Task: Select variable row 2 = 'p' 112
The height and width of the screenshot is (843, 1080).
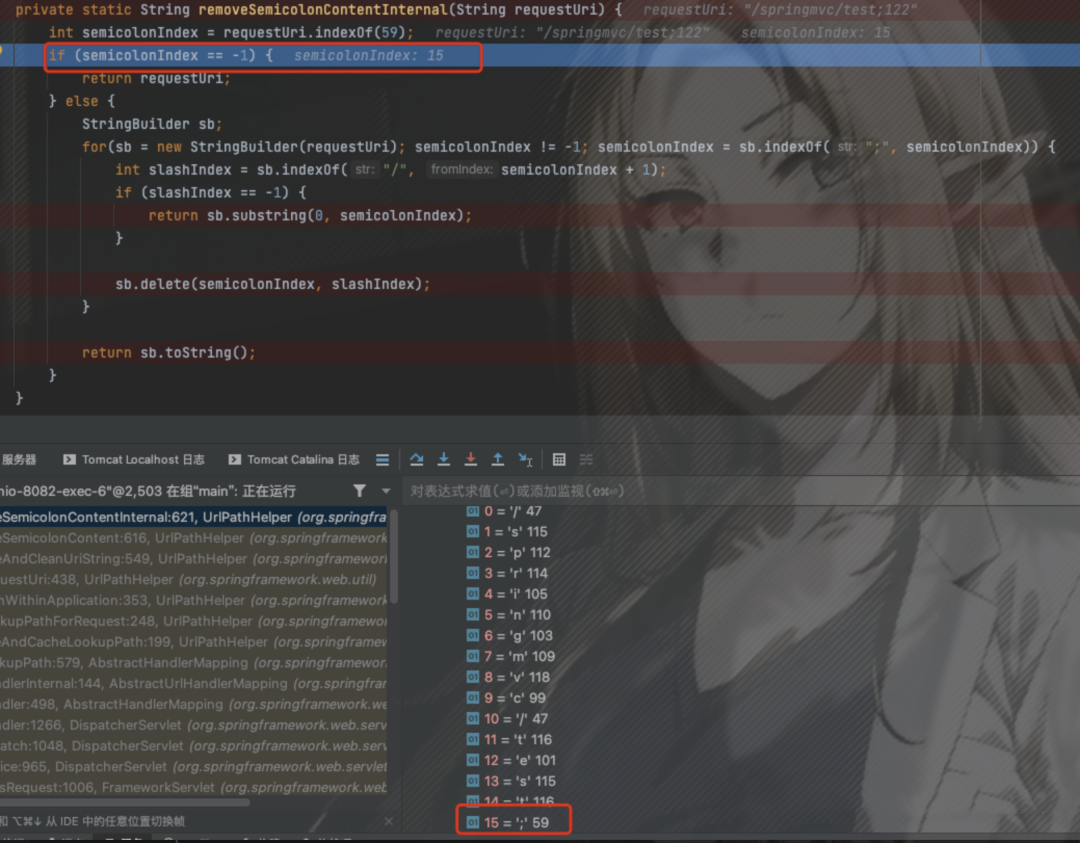Action: pos(508,552)
